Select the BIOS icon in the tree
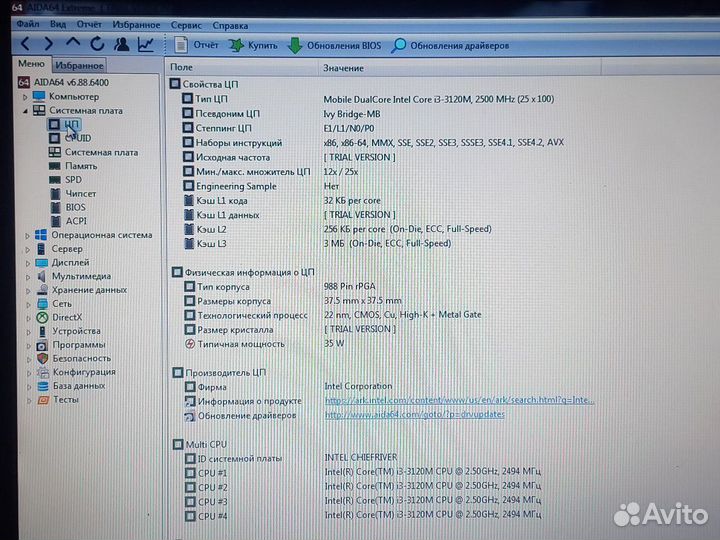This screenshot has height=540, width=720. click(56, 208)
